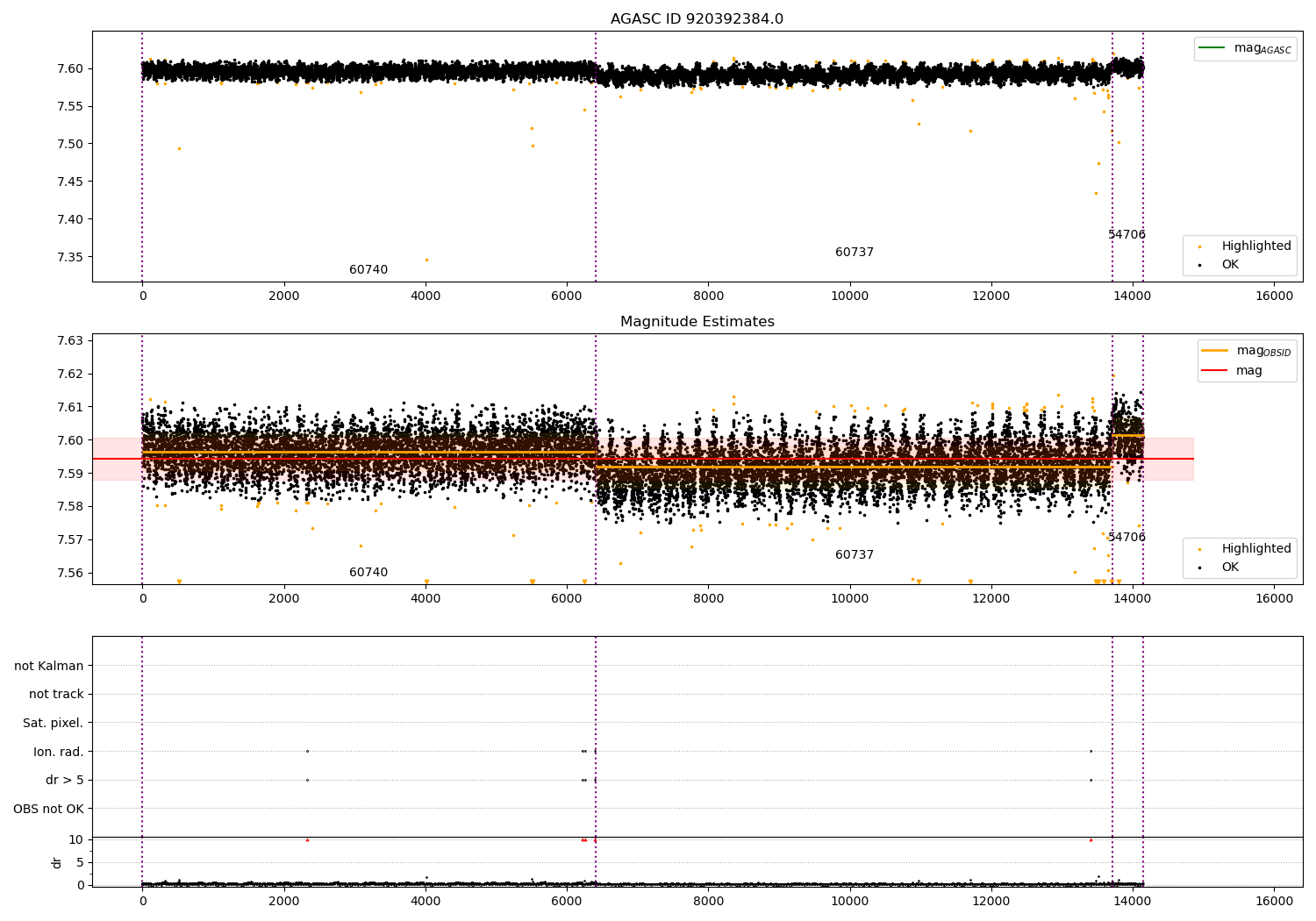
Task: Select 'Highlighted' in the Magnitude Estimates legend
Action: [1256, 549]
